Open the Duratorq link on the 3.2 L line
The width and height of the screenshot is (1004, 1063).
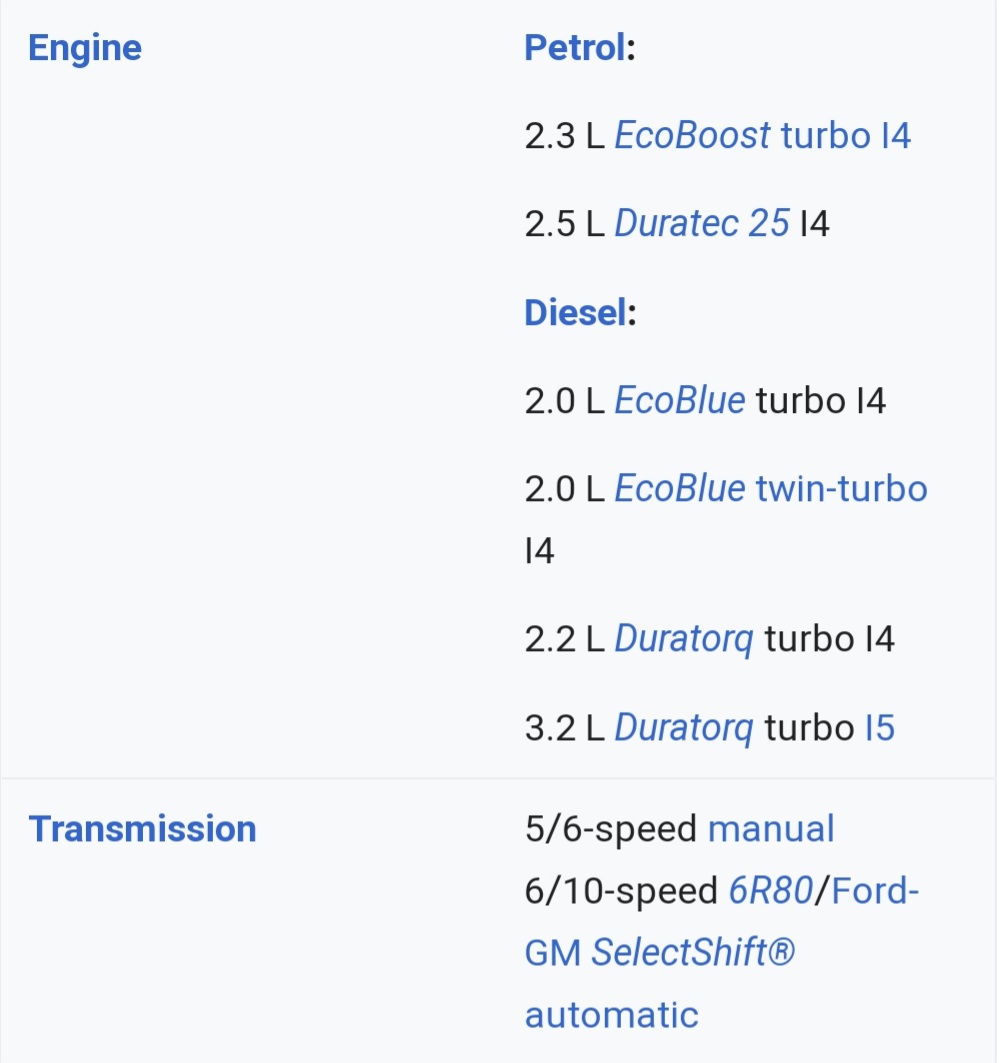(x=683, y=728)
